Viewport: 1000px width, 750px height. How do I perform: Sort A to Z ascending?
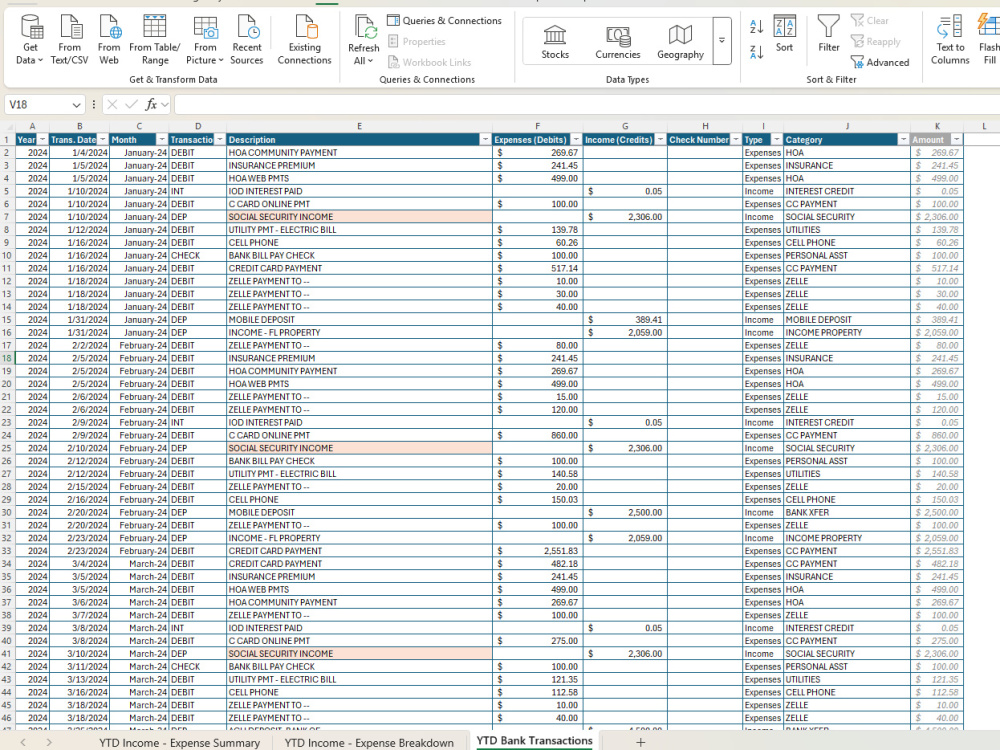756,27
